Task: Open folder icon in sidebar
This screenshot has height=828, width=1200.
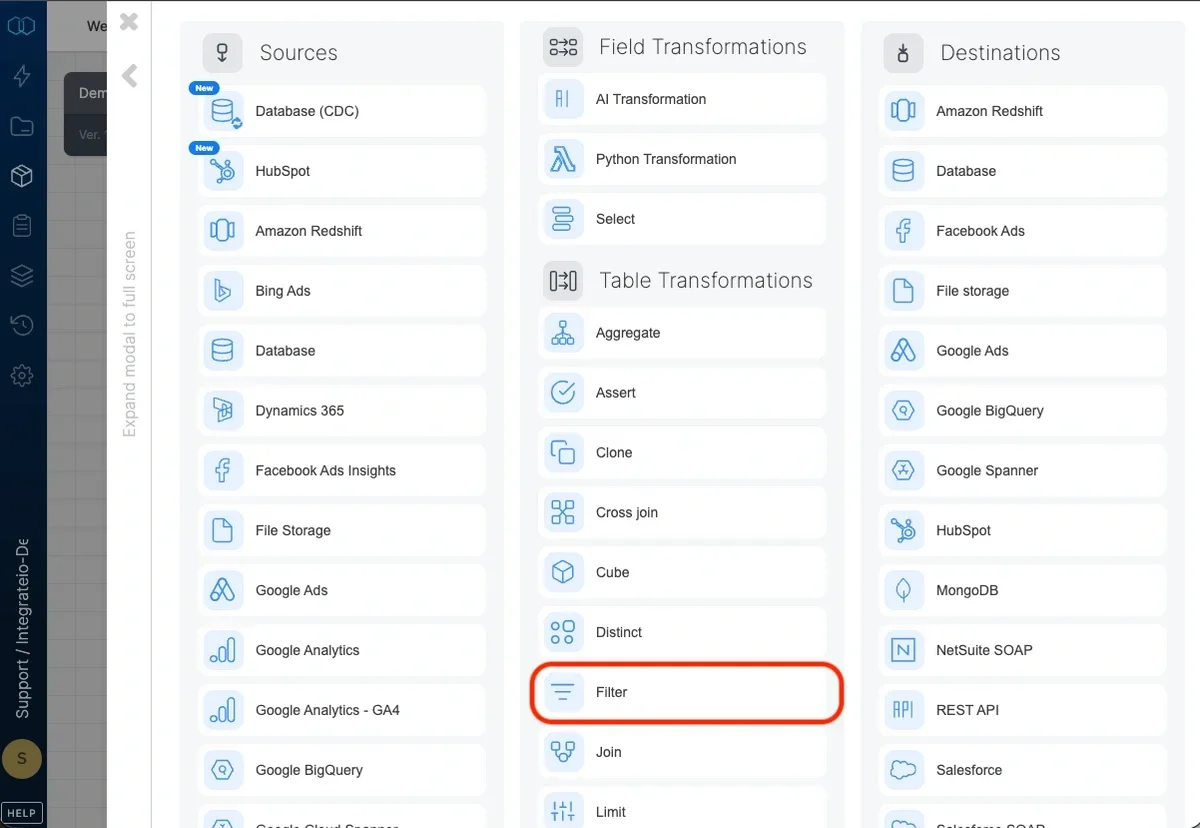Action: coord(22,126)
